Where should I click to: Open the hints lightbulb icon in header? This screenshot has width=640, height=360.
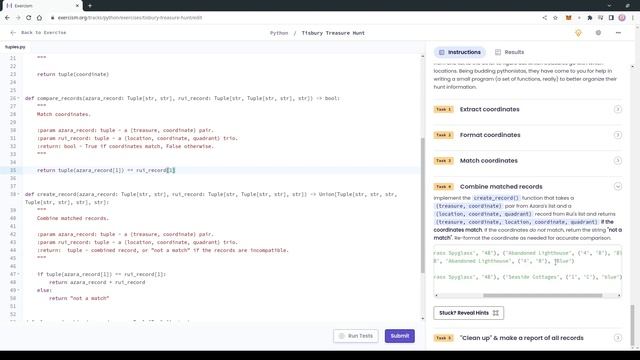578,33
